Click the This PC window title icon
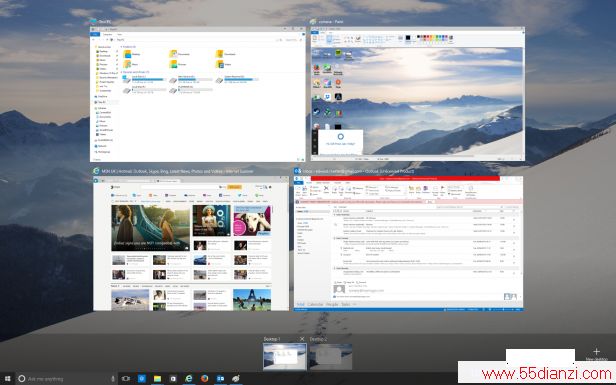This screenshot has width=616, height=385. pos(94,22)
